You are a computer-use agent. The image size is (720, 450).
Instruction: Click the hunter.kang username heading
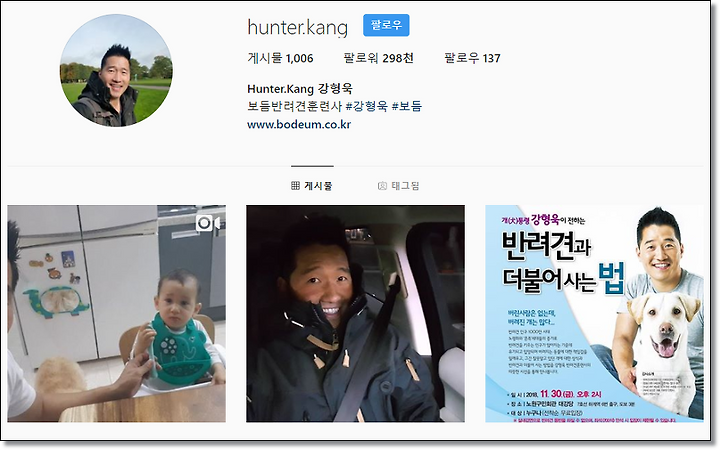tap(298, 27)
